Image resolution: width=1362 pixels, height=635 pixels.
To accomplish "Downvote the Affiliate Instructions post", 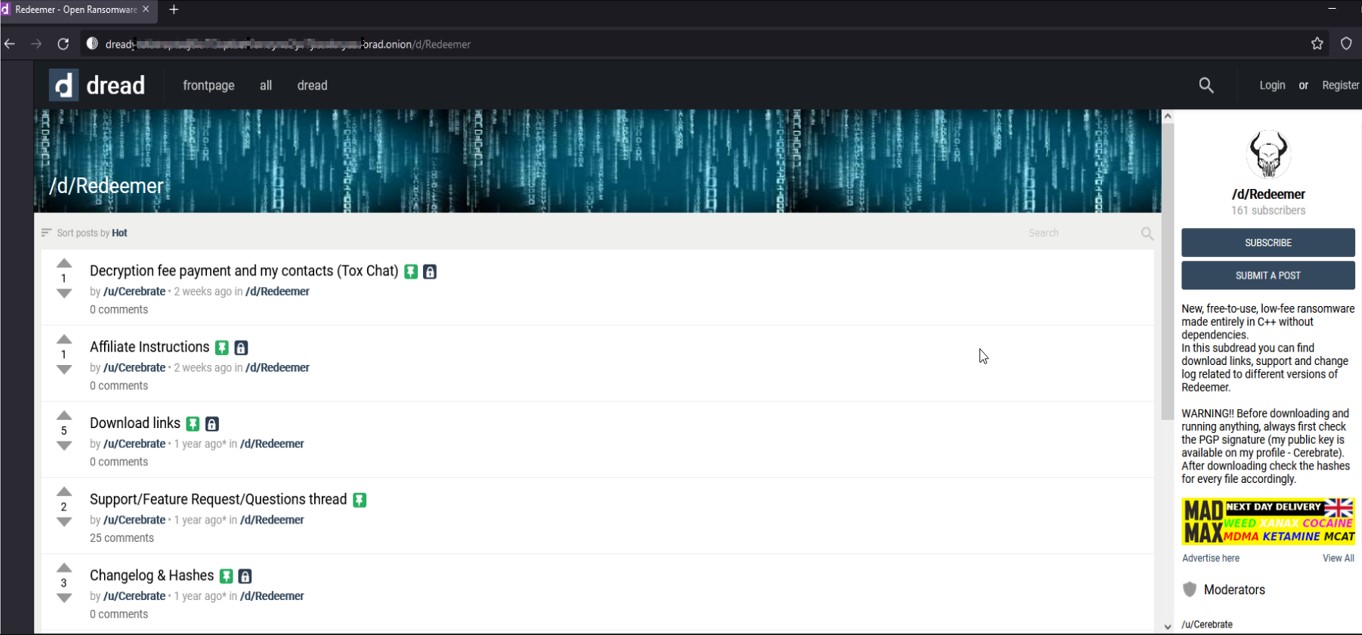I will coord(64,369).
